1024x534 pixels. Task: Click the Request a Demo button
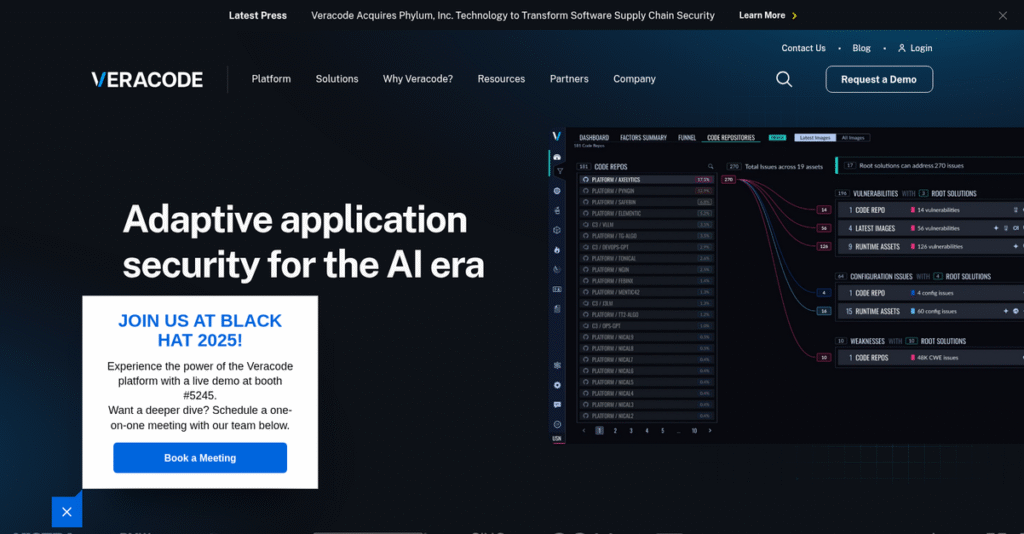pyautogui.click(x=879, y=79)
